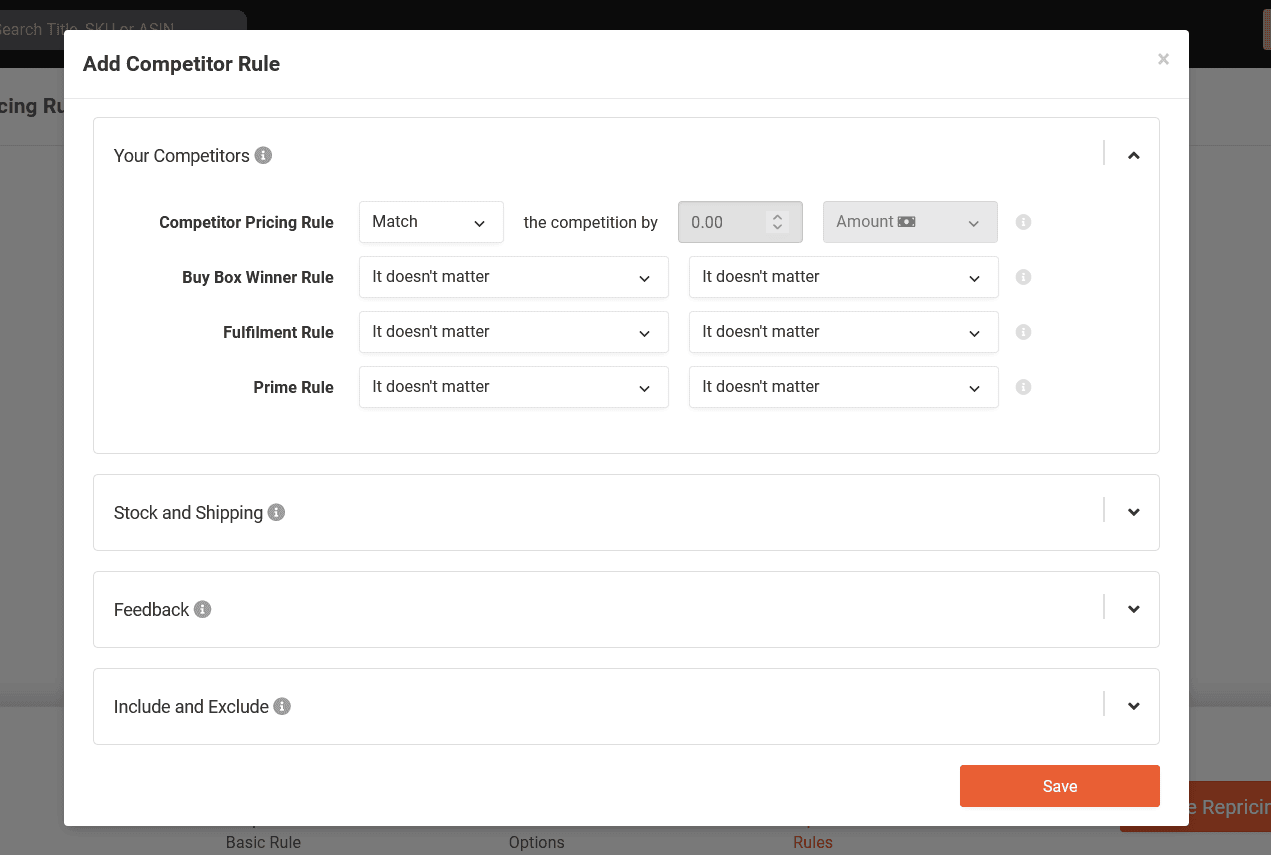Increment the competition amount using the stepper
Viewport: 1271px width, 855px height.
coord(777,217)
